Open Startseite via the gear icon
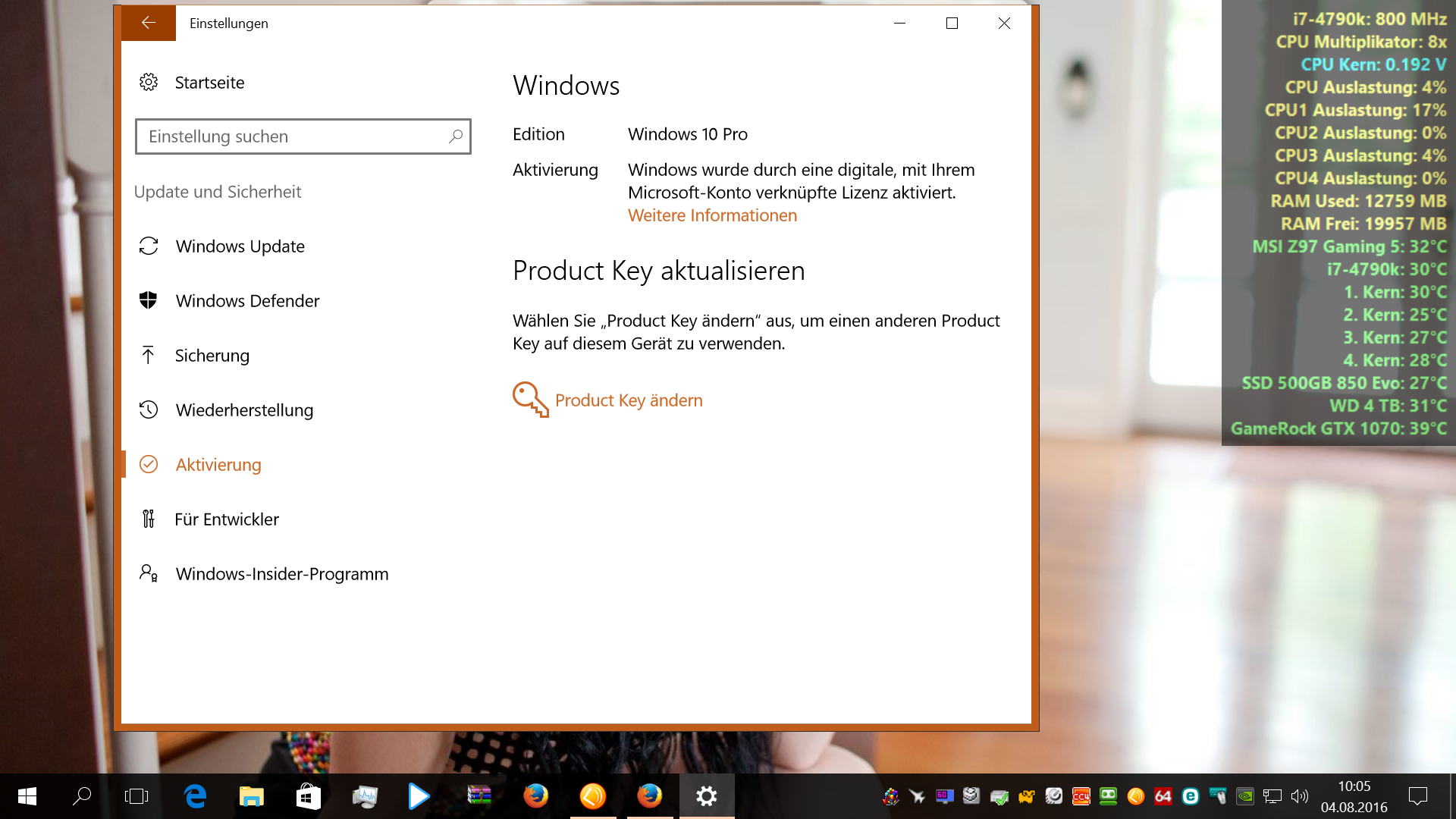 [149, 82]
